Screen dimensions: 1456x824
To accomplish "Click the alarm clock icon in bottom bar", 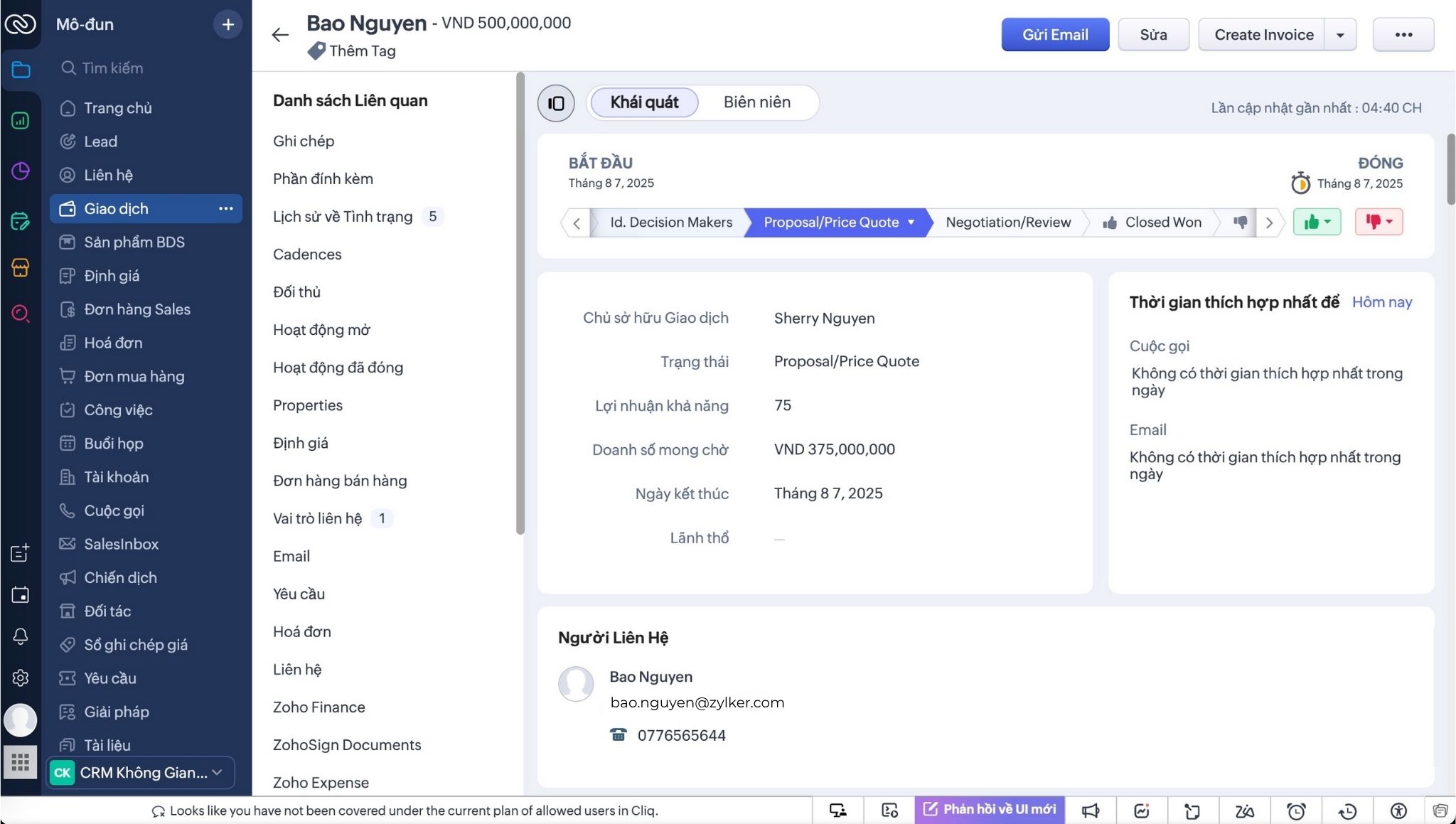I will point(1296,810).
